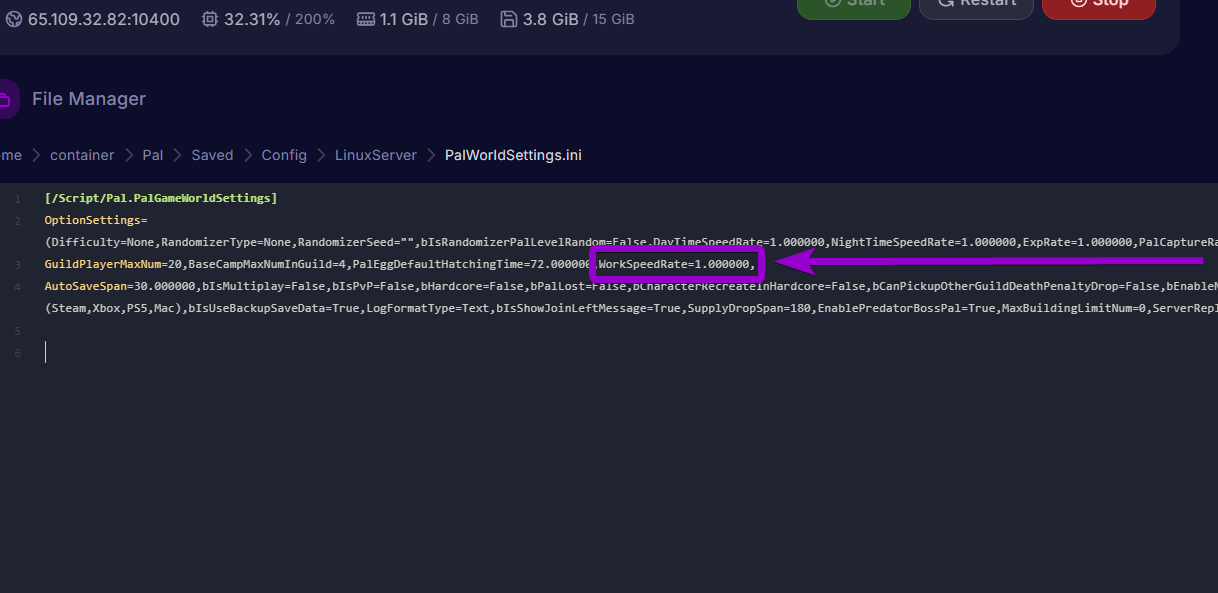Click the globe icon beside the server address
The height and width of the screenshot is (593, 1218).
coord(13,19)
